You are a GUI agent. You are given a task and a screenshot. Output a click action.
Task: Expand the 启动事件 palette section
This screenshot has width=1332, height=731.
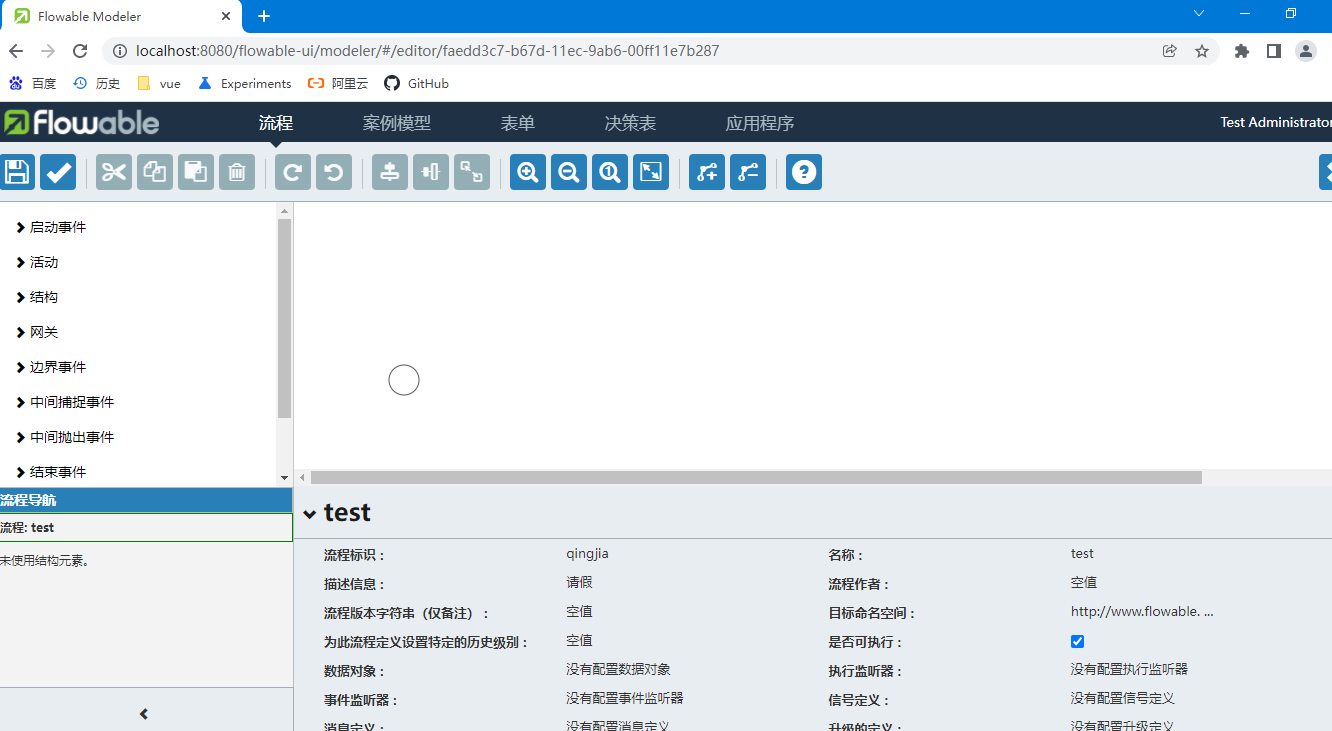coord(54,227)
